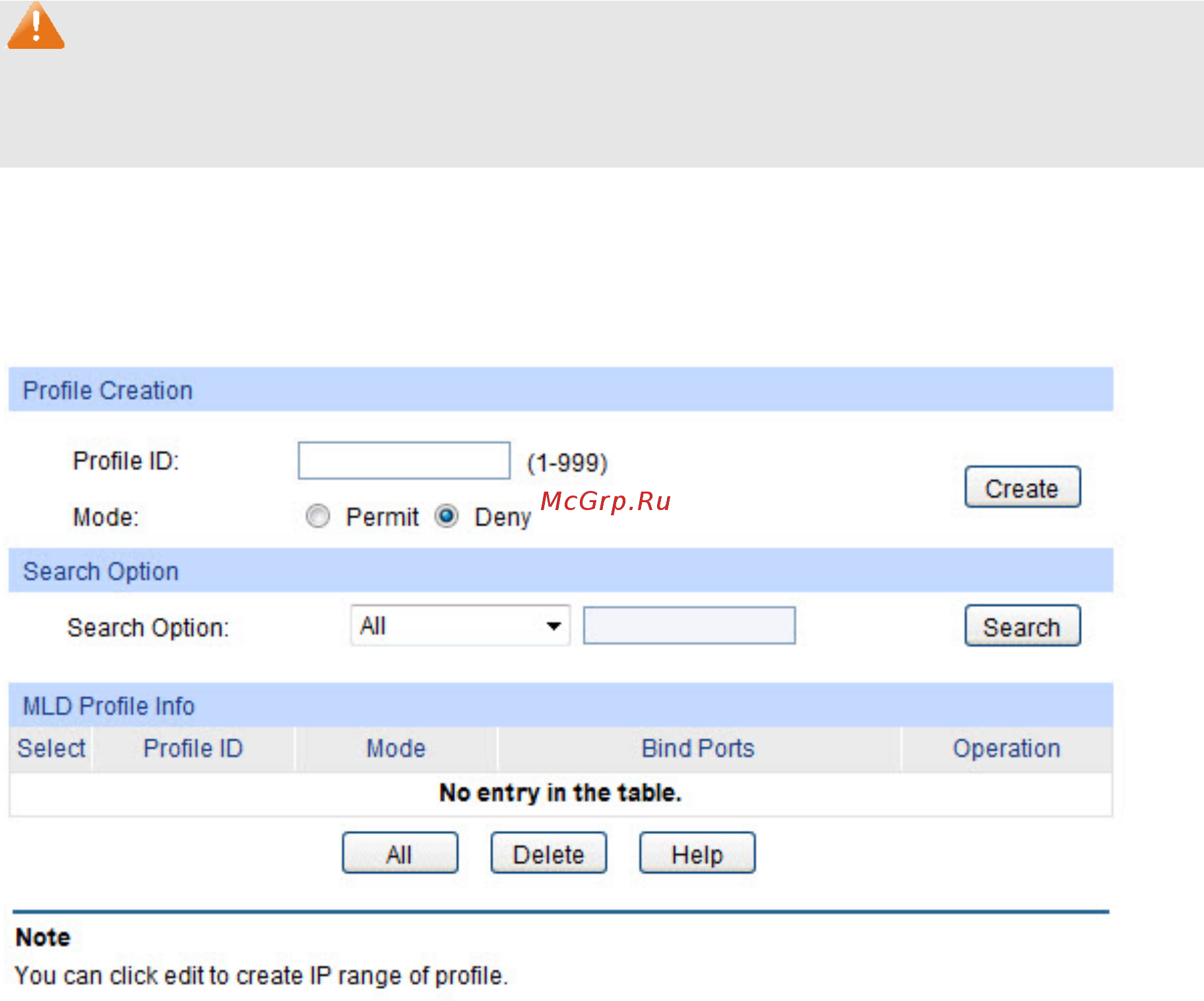
Task: Click the Delete button
Action: click(549, 853)
